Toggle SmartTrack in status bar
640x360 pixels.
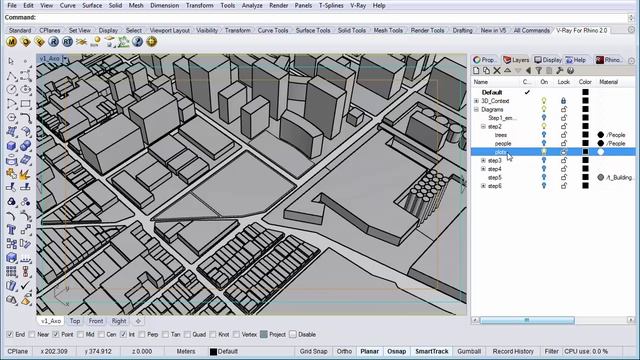(431, 351)
